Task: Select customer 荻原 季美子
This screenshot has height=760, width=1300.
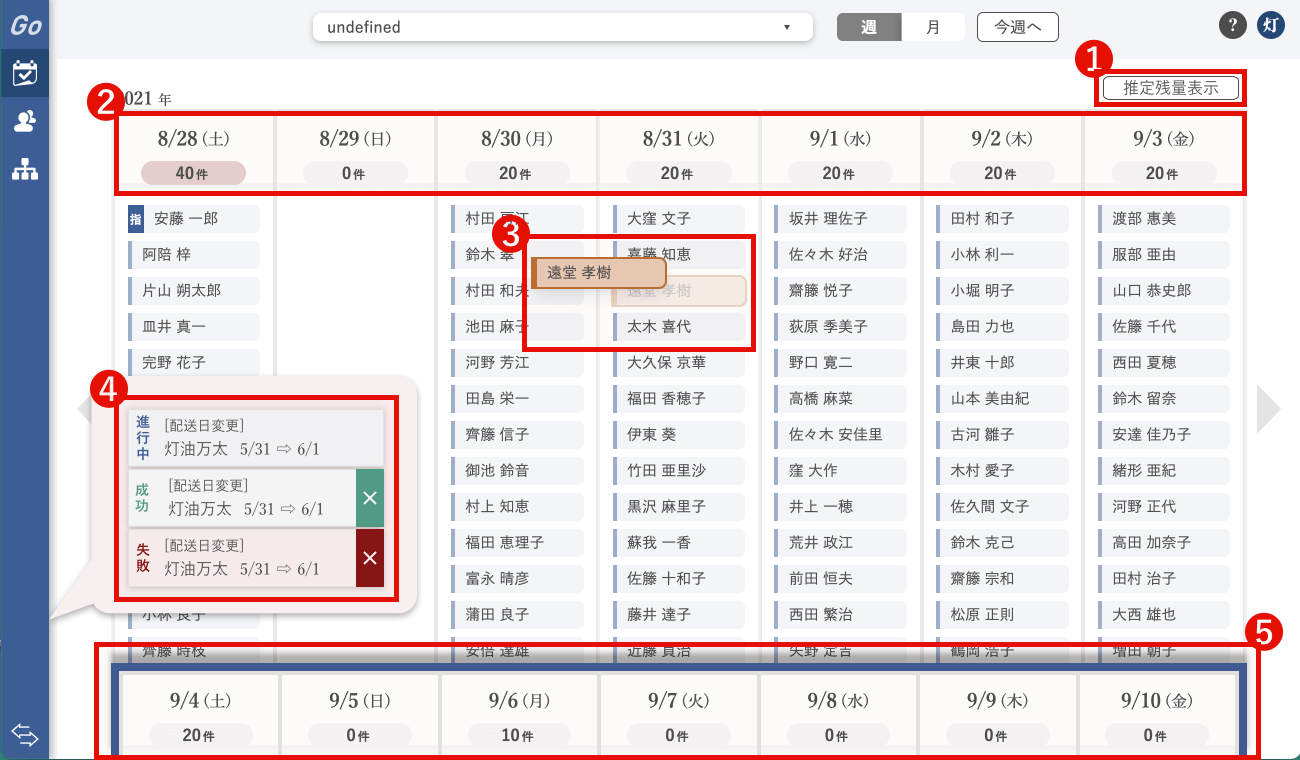Action: click(841, 327)
